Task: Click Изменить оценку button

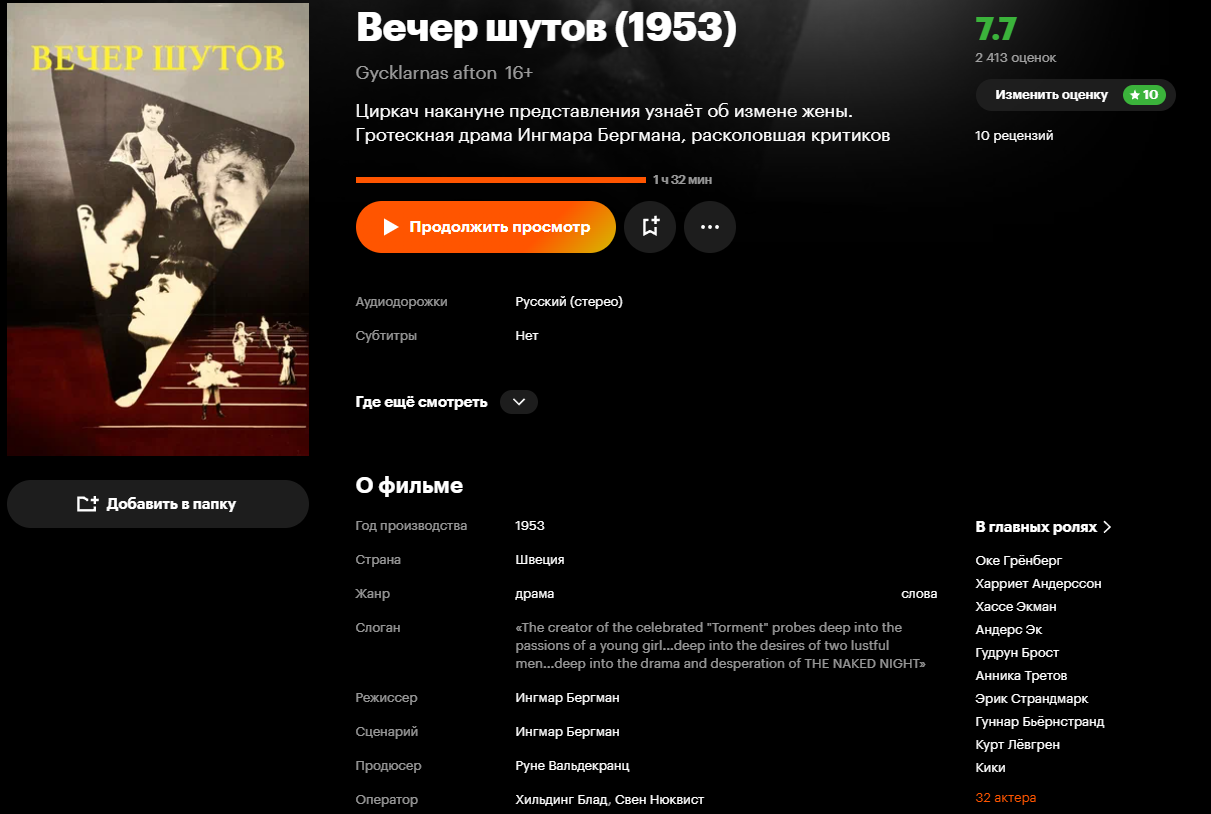Action: [x=1076, y=95]
